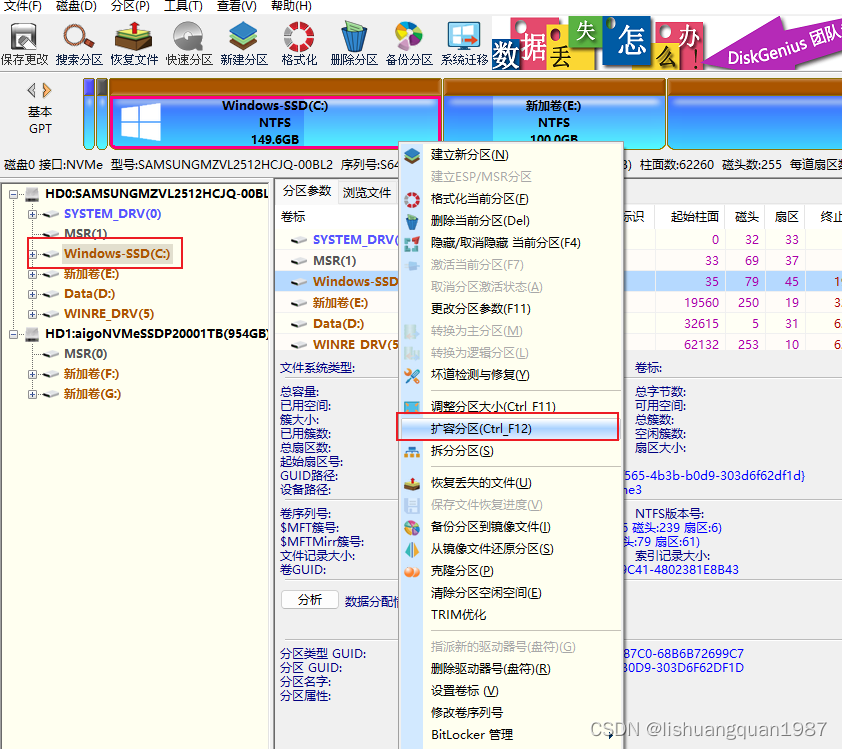Screen dimensions: 842x749
Task: Select the MSR(1) row in partition table
Action: click(x=335, y=261)
